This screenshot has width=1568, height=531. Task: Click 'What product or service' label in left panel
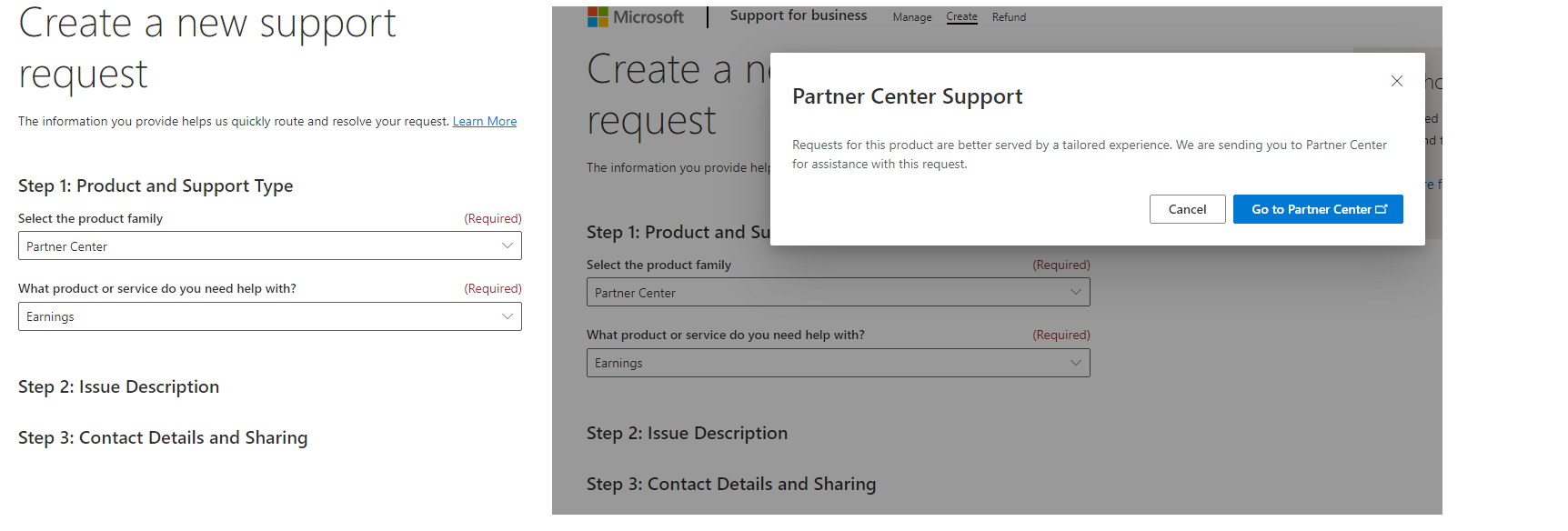(x=157, y=288)
